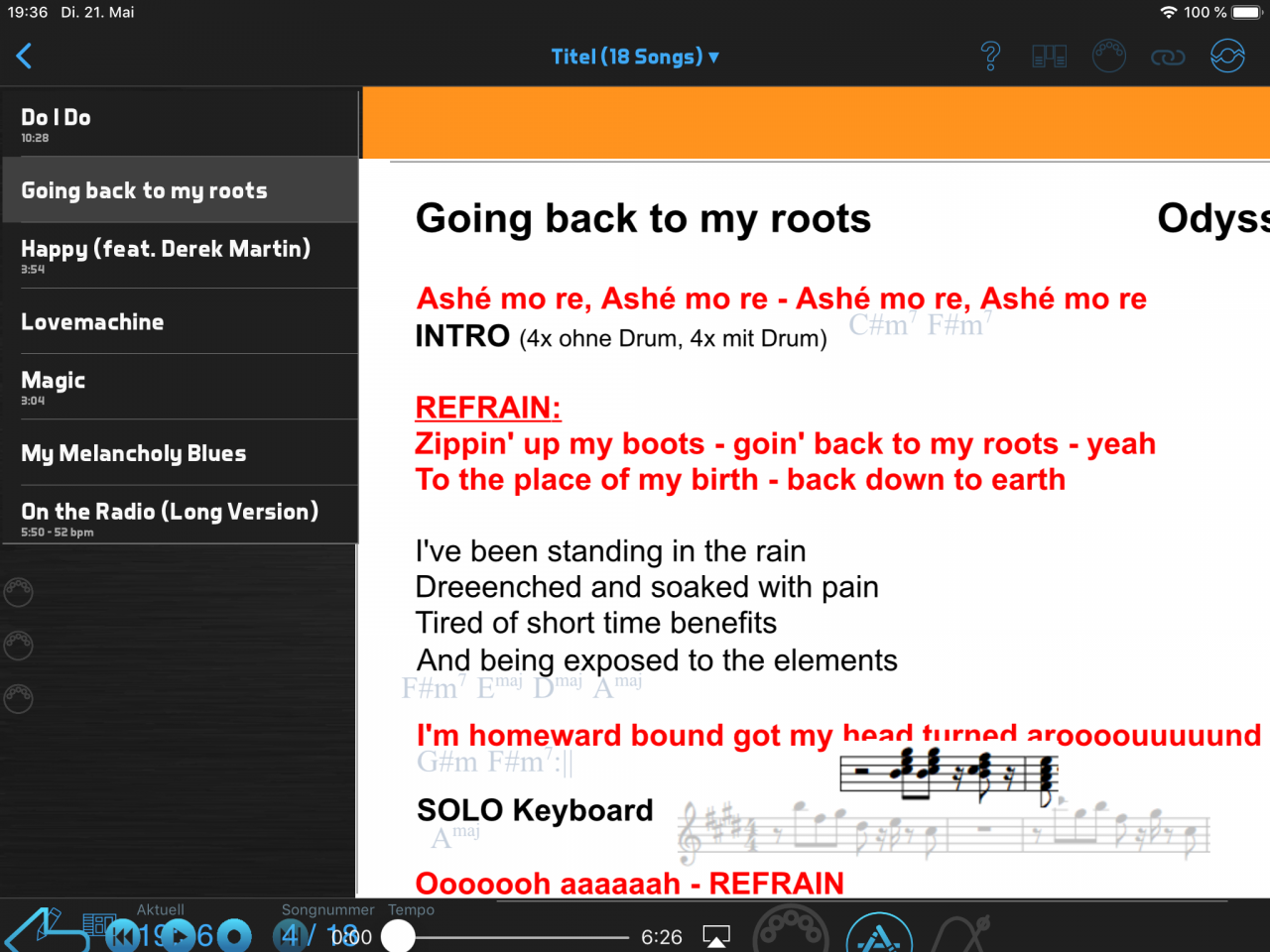
Task: Tap the song title heading in sheet
Action: (x=643, y=218)
